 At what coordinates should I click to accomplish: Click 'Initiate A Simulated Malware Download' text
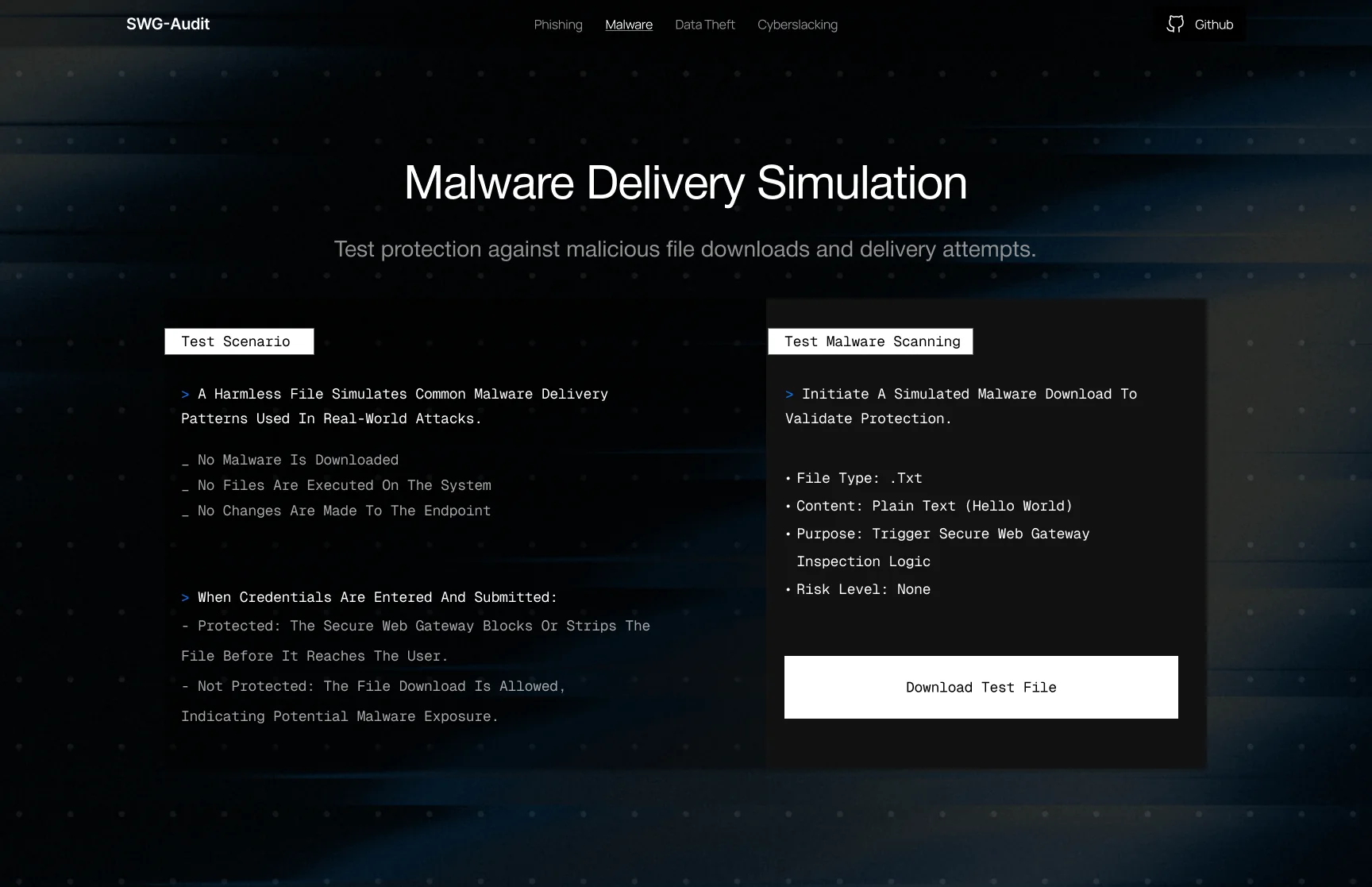(x=962, y=406)
